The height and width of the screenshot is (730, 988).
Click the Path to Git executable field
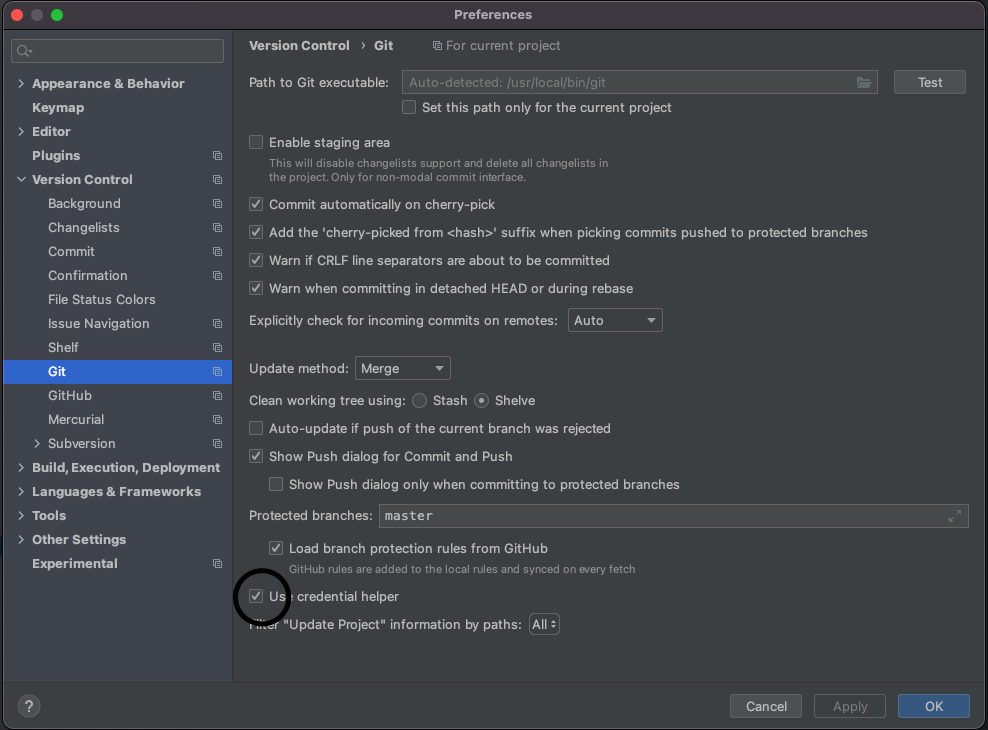tap(640, 83)
